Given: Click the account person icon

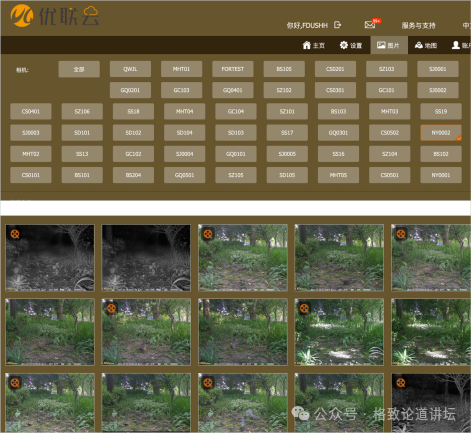Looking at the screenshot, I should 456,45.
